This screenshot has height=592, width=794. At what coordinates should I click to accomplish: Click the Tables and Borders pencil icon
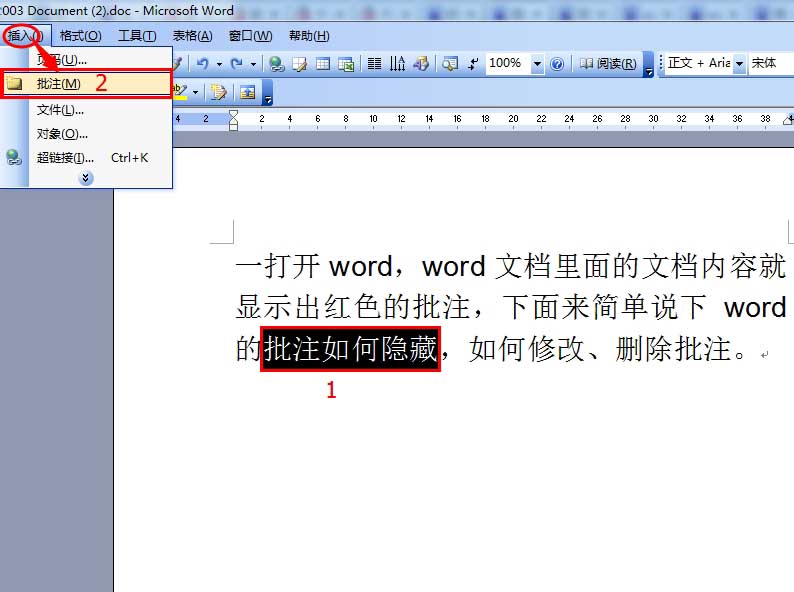tap(300, 64)
